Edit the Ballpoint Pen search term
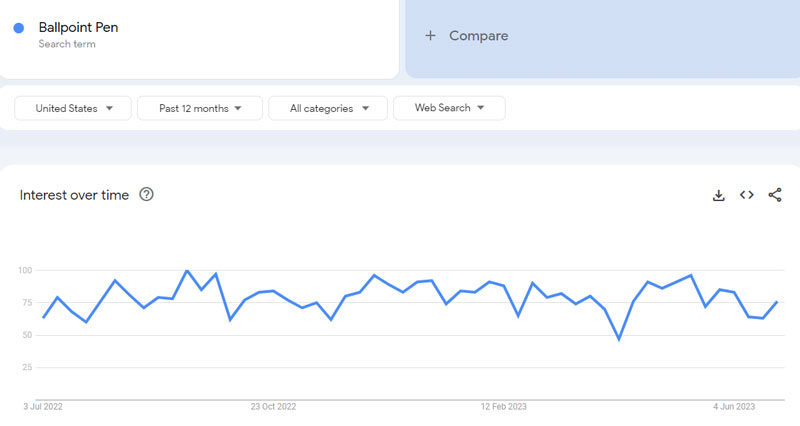The height and width of the screenshot is (426, 800). [x=78, y=28]
